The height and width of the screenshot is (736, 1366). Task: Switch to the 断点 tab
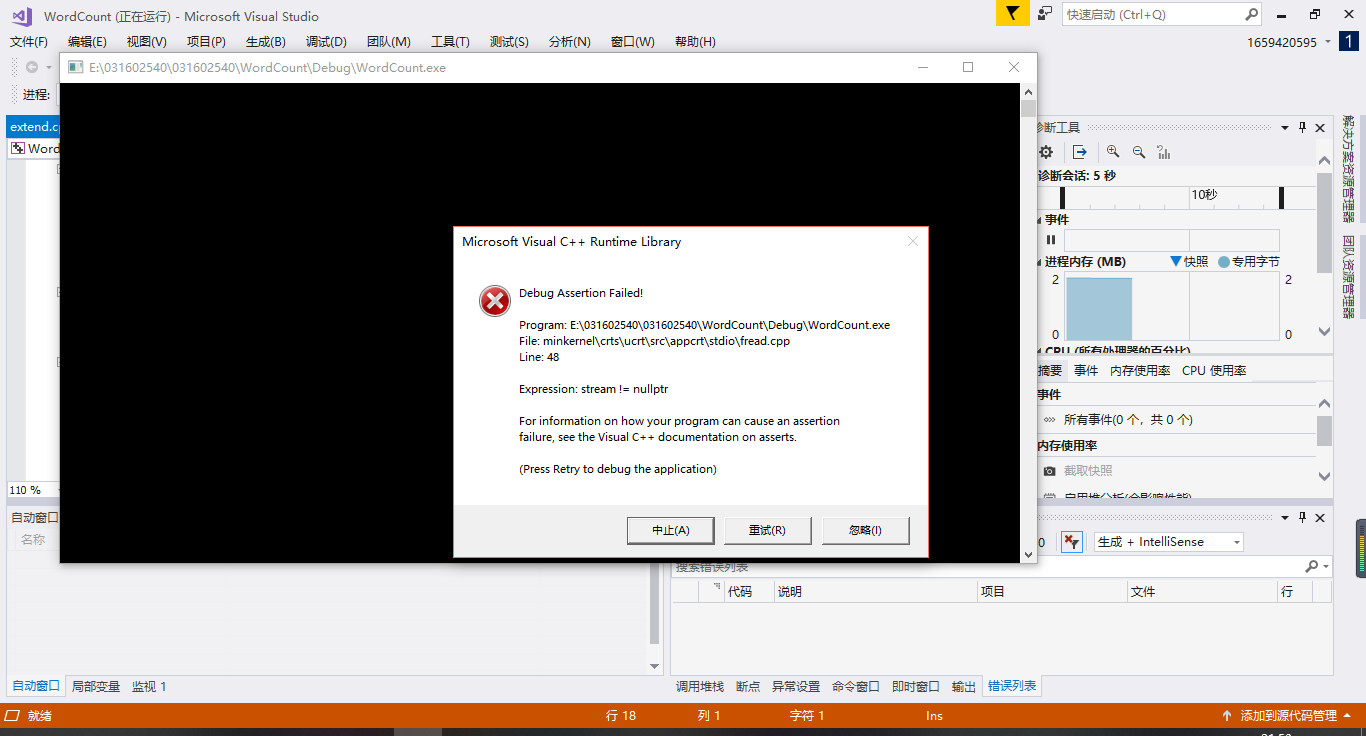click(x=748, y=686)
